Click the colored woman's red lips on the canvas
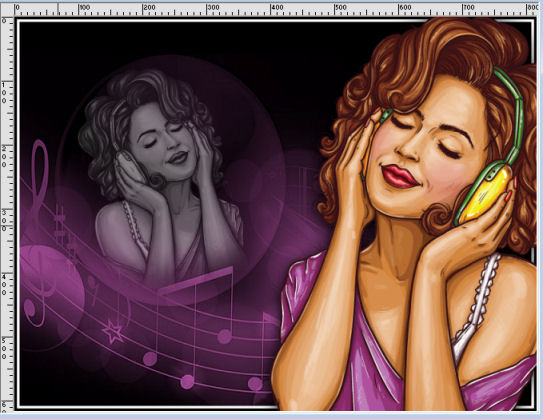This screenshot has width=543, height=419. tap(400, 176)
